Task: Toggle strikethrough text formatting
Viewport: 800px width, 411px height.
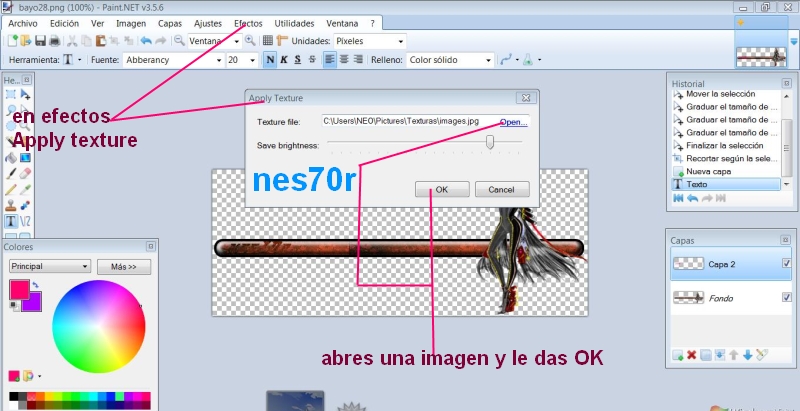Action: pyautogui.click(x=312, y=60)
